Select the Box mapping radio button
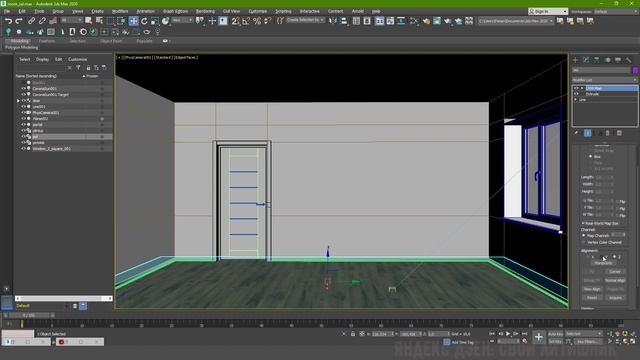This screenshot has height=360, width=640. tap(590, 156)
